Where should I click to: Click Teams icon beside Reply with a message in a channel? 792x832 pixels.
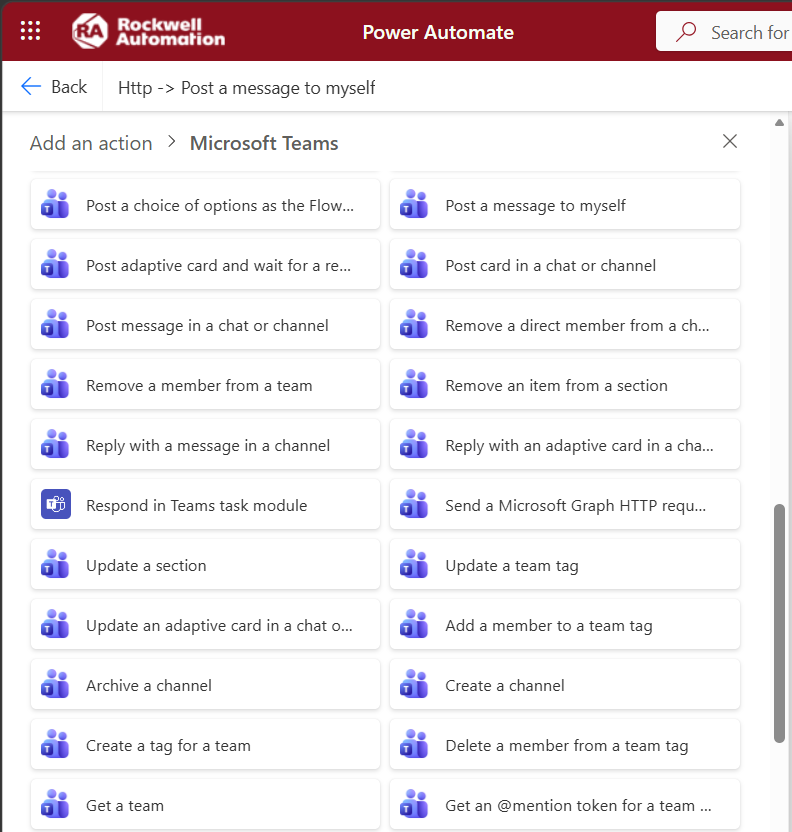coord(55,444)
